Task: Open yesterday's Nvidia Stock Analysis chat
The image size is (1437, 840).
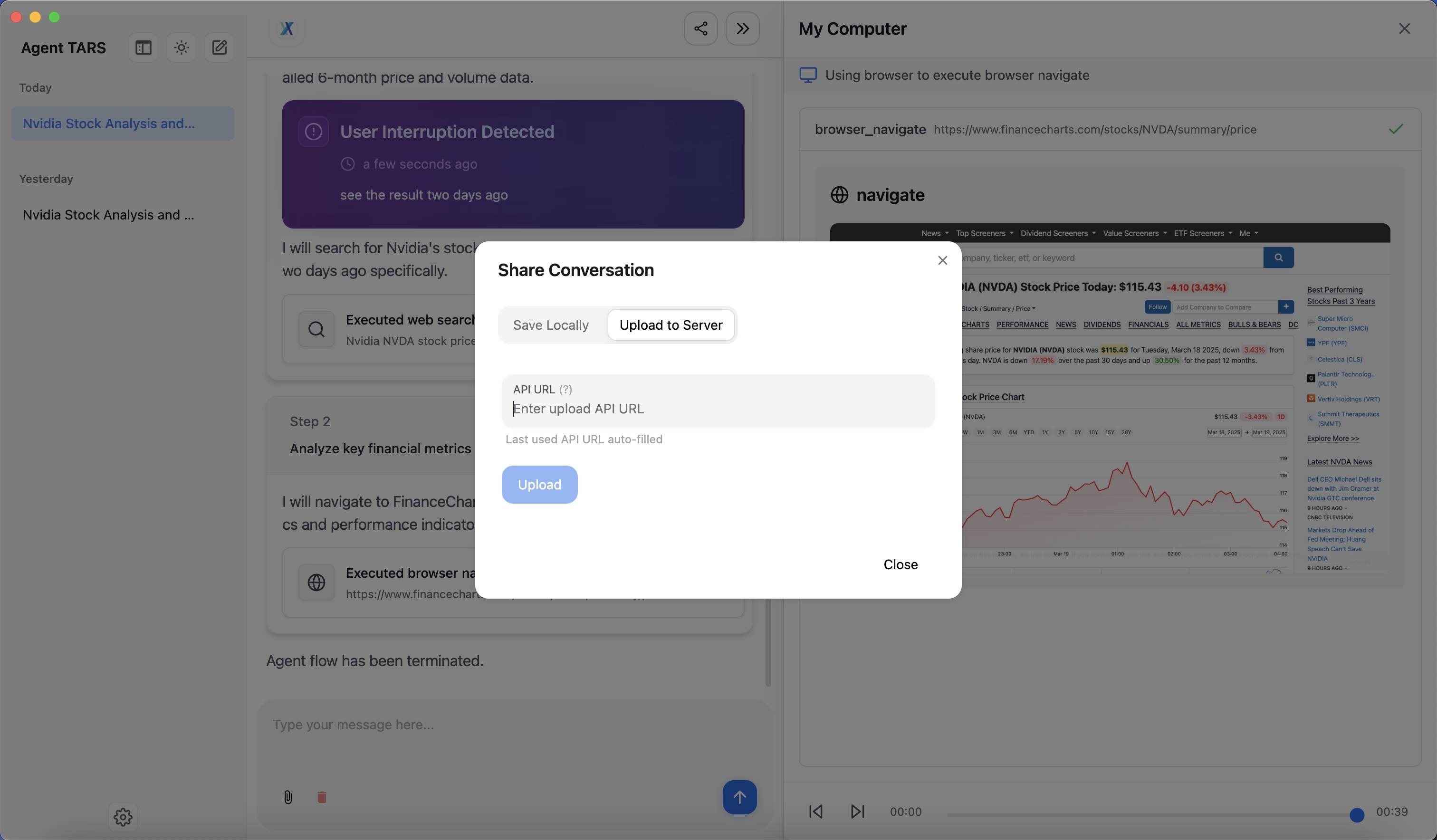Action: [x=108, y=215]
